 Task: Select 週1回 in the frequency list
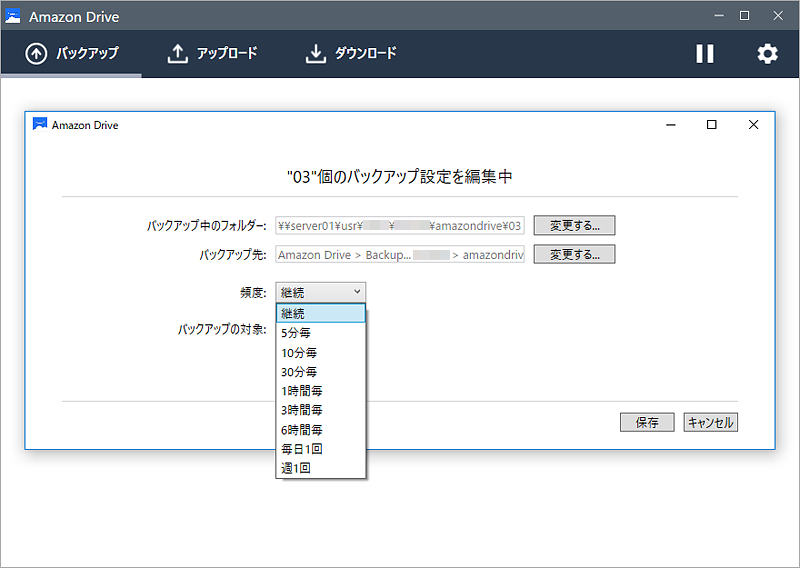(x=321, y=468)
